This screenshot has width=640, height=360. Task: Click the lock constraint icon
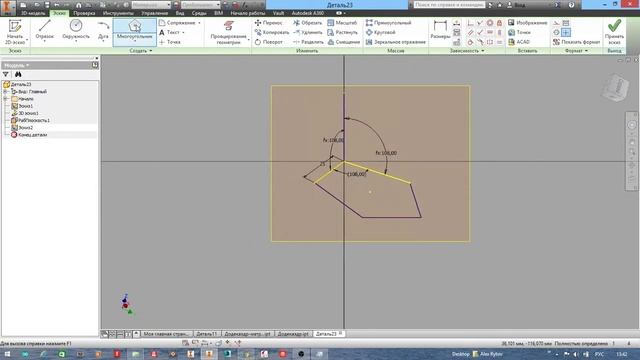coord(499,23)
